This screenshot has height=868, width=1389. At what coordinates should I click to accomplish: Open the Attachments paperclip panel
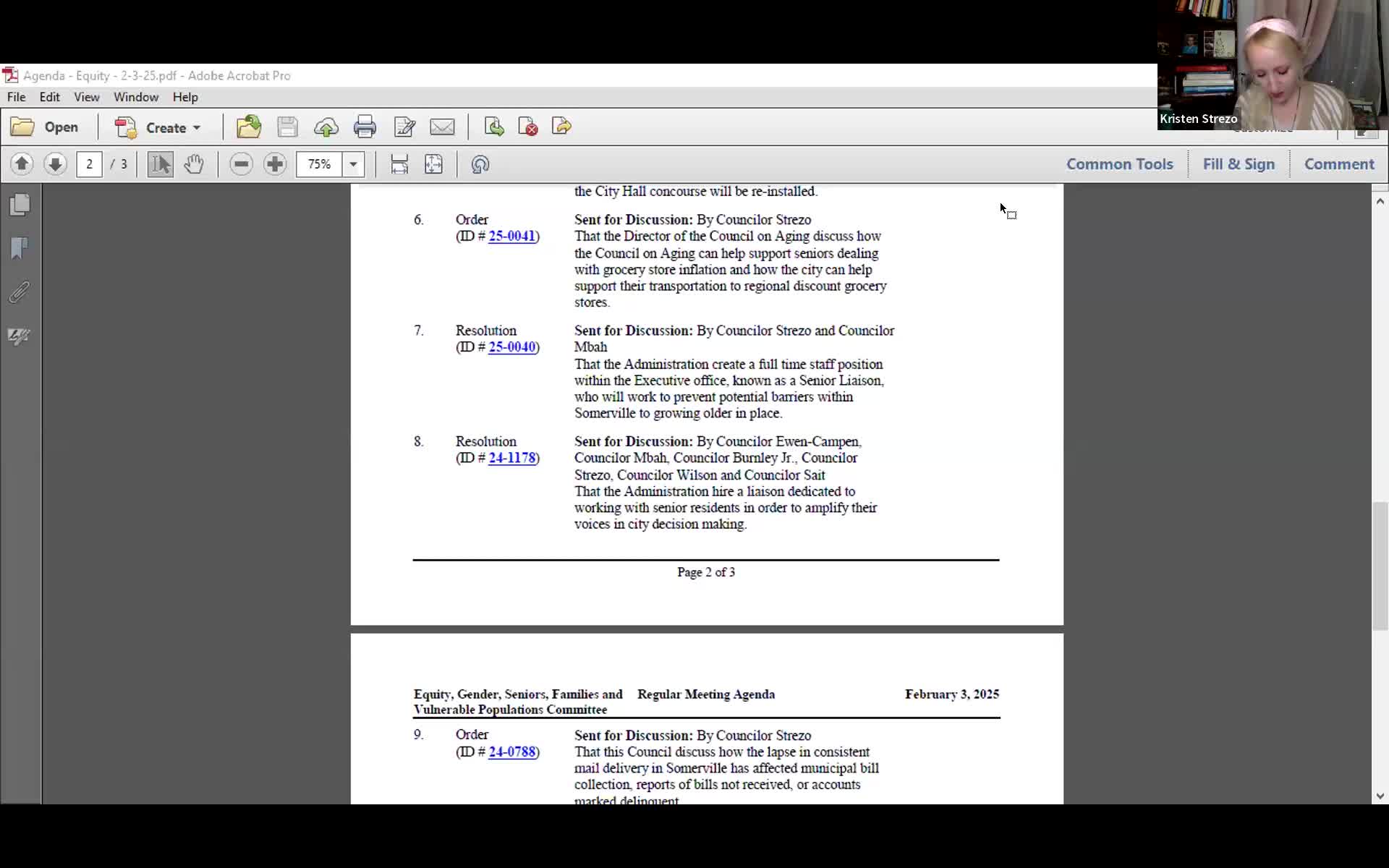(x=20, y=292)
